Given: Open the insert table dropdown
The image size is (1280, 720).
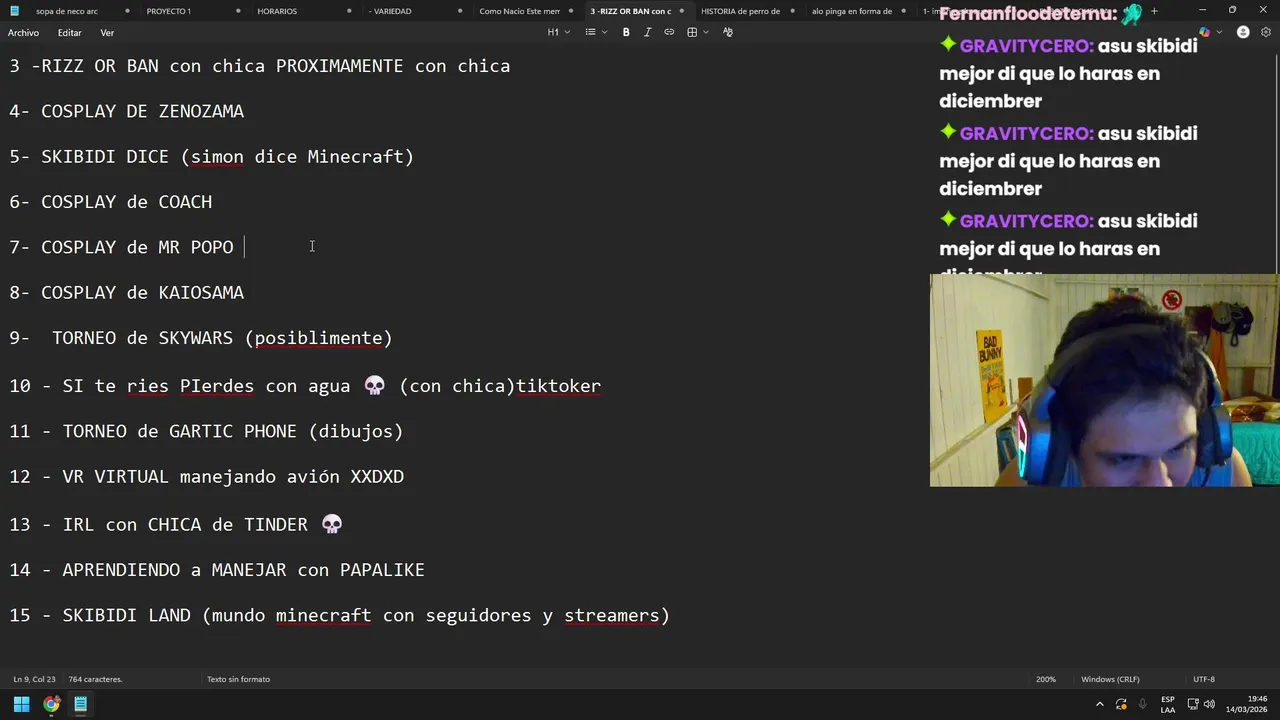Looking at the screenshot, I should coord(697,32).
